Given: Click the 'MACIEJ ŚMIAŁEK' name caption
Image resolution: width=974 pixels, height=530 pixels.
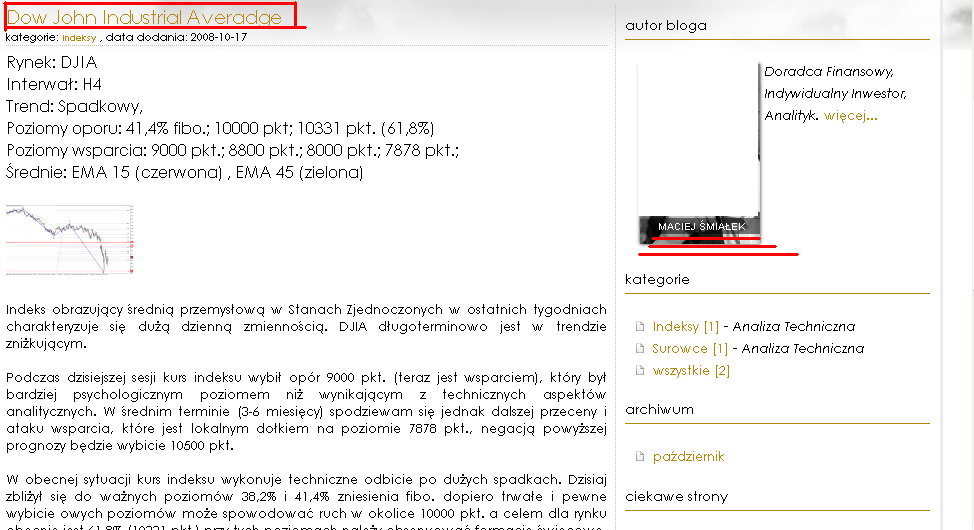Looking at the screenshot, I should (701, 227).
